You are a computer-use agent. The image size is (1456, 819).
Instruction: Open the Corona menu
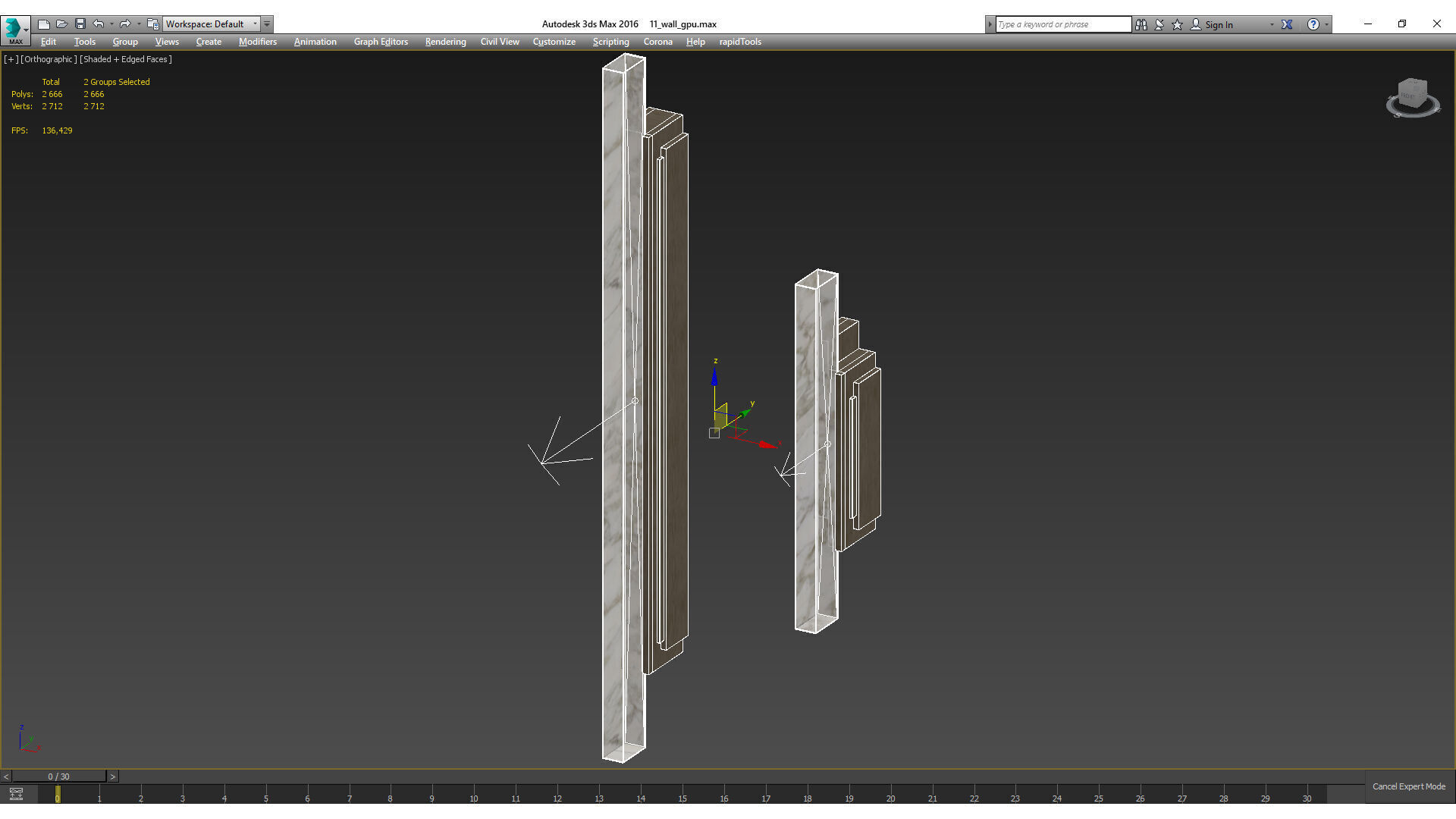[x=658, y=42]
